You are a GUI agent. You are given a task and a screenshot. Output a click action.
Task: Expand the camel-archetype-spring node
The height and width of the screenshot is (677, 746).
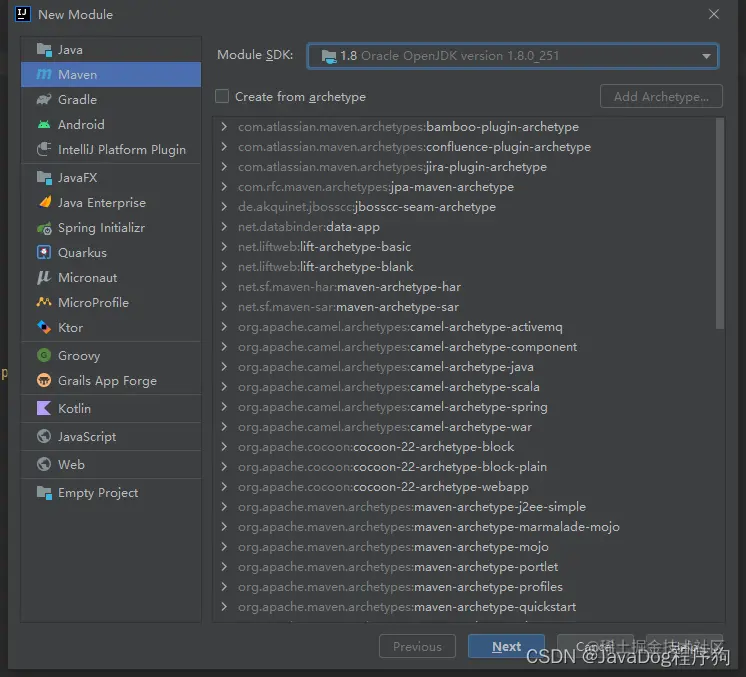(x=224, y=407)
